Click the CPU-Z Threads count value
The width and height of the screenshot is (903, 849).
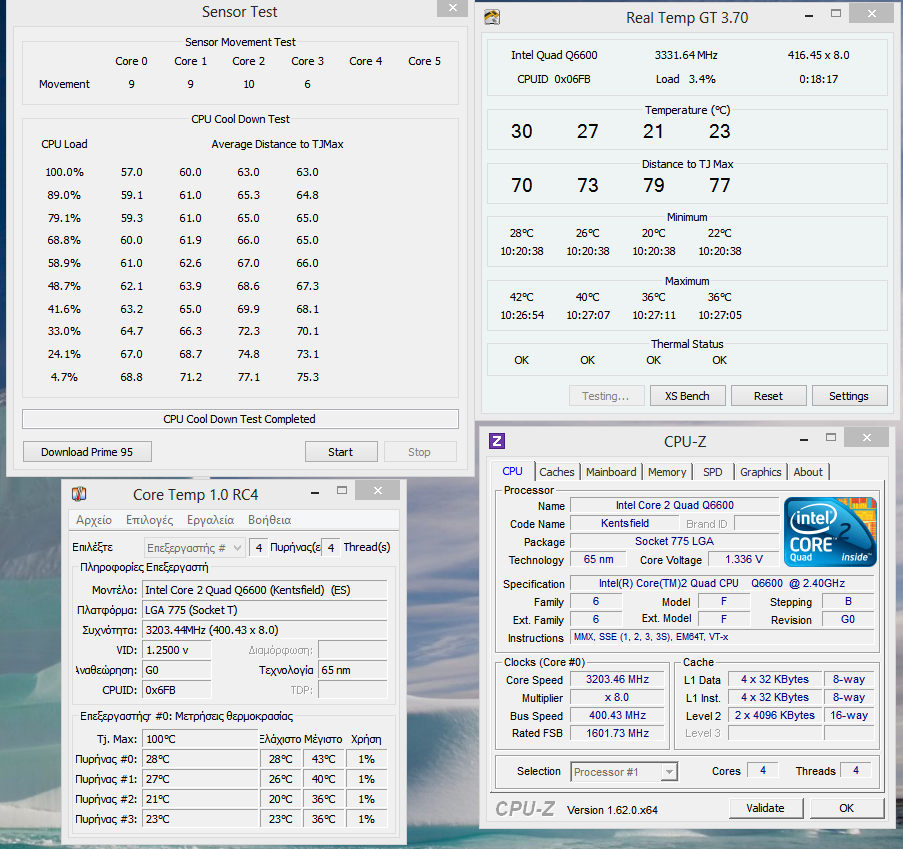click(x=856, y=771)
